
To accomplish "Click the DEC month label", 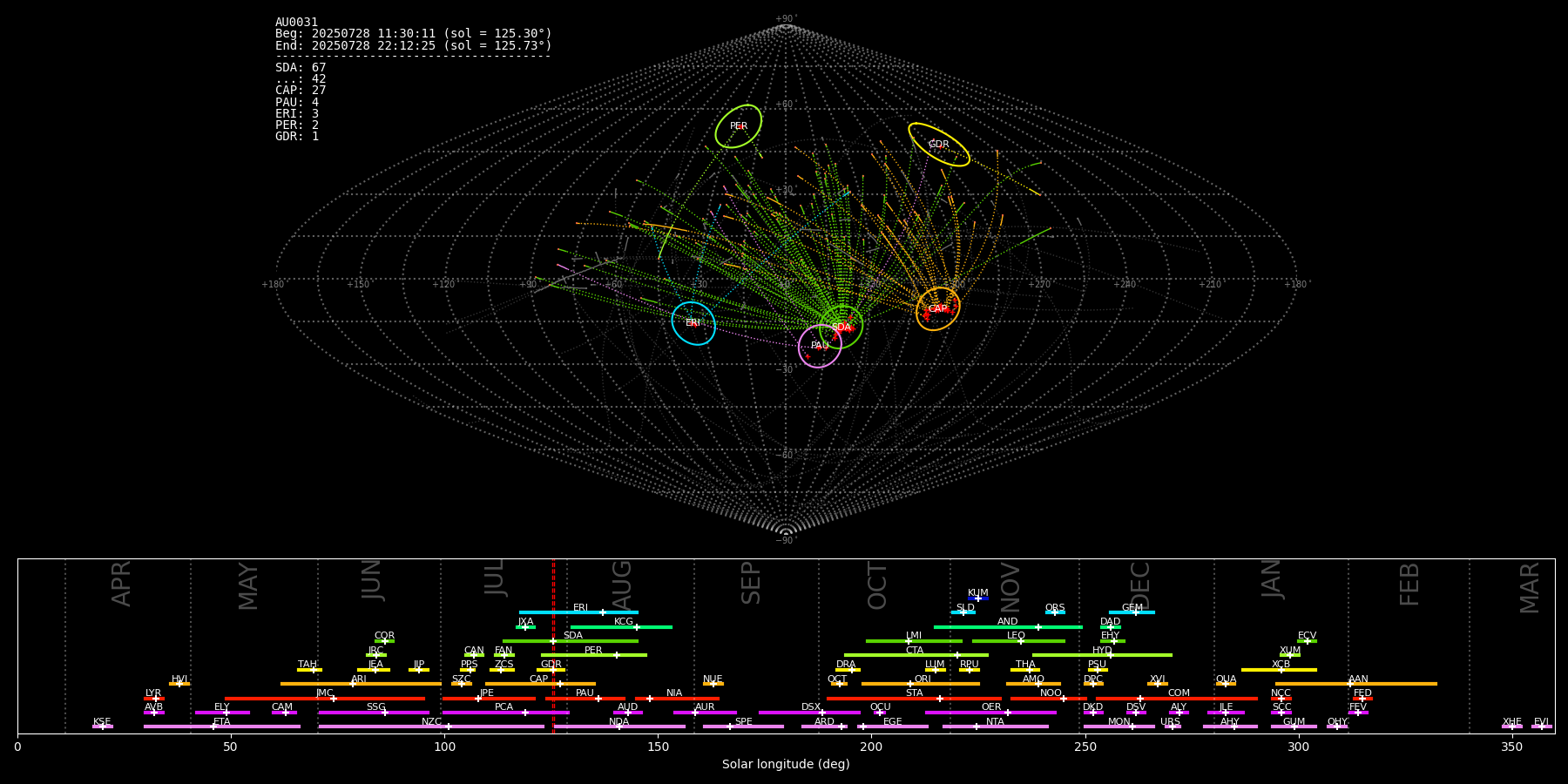I will pos(1140,585).
